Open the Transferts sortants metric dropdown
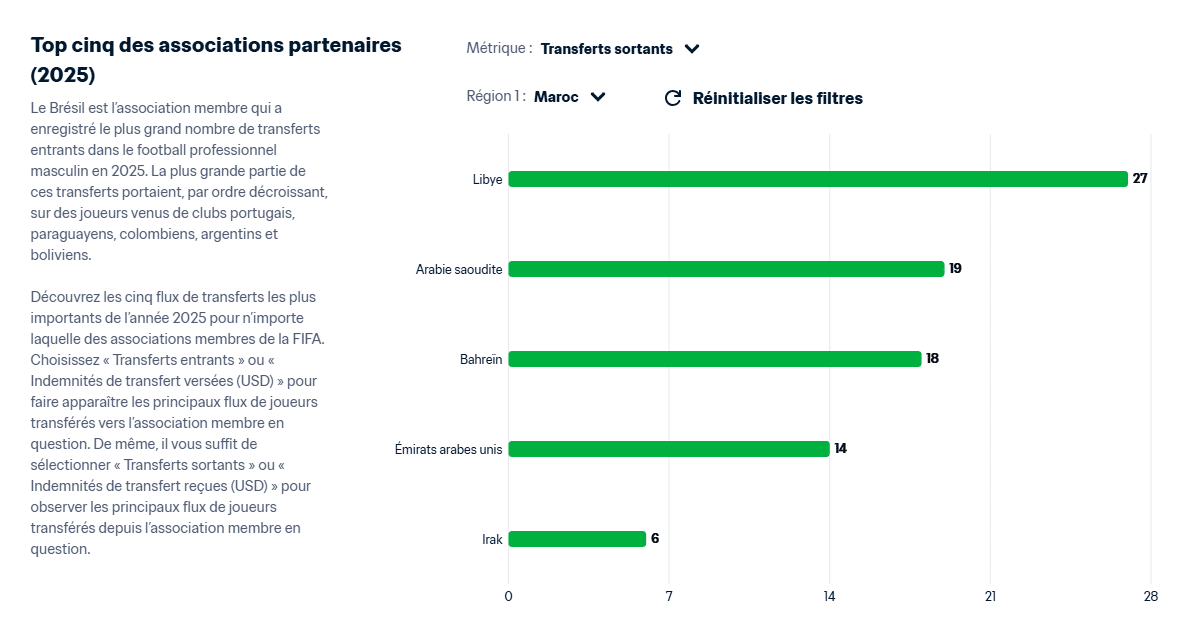1201x623 pixels. click(607, 49)
